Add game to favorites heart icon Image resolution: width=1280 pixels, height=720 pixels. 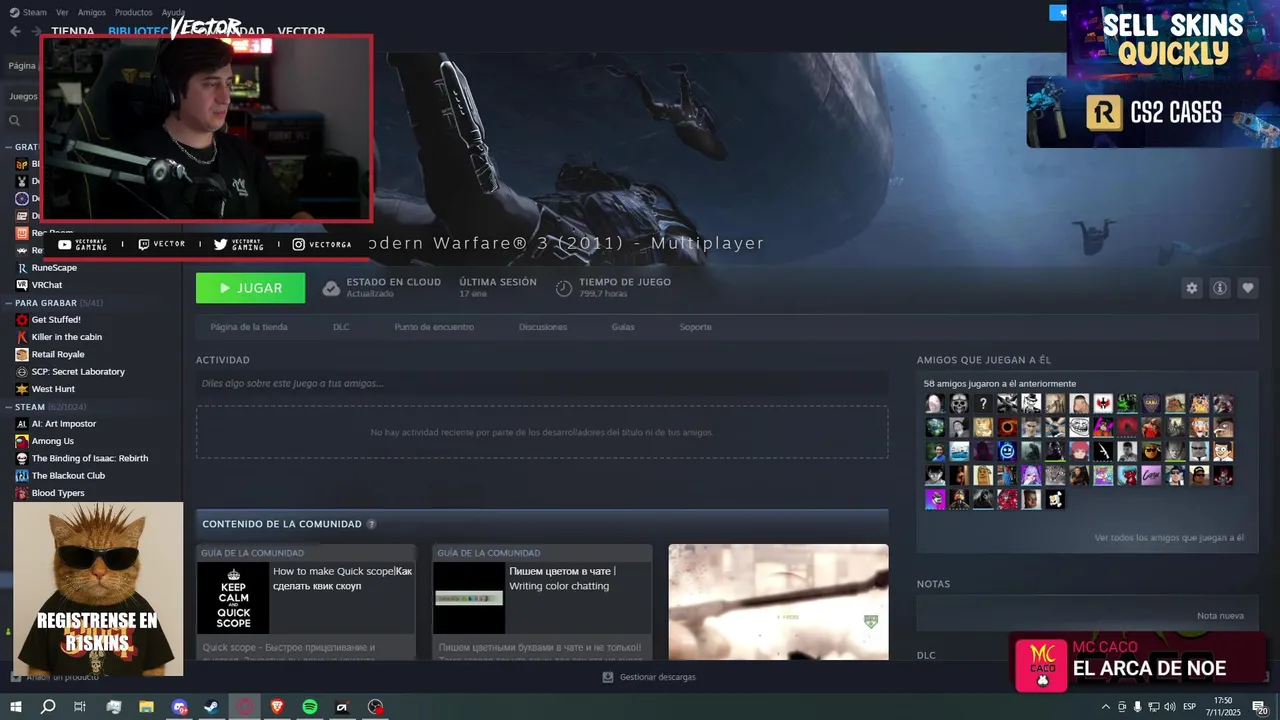[x=1248, y=288]
